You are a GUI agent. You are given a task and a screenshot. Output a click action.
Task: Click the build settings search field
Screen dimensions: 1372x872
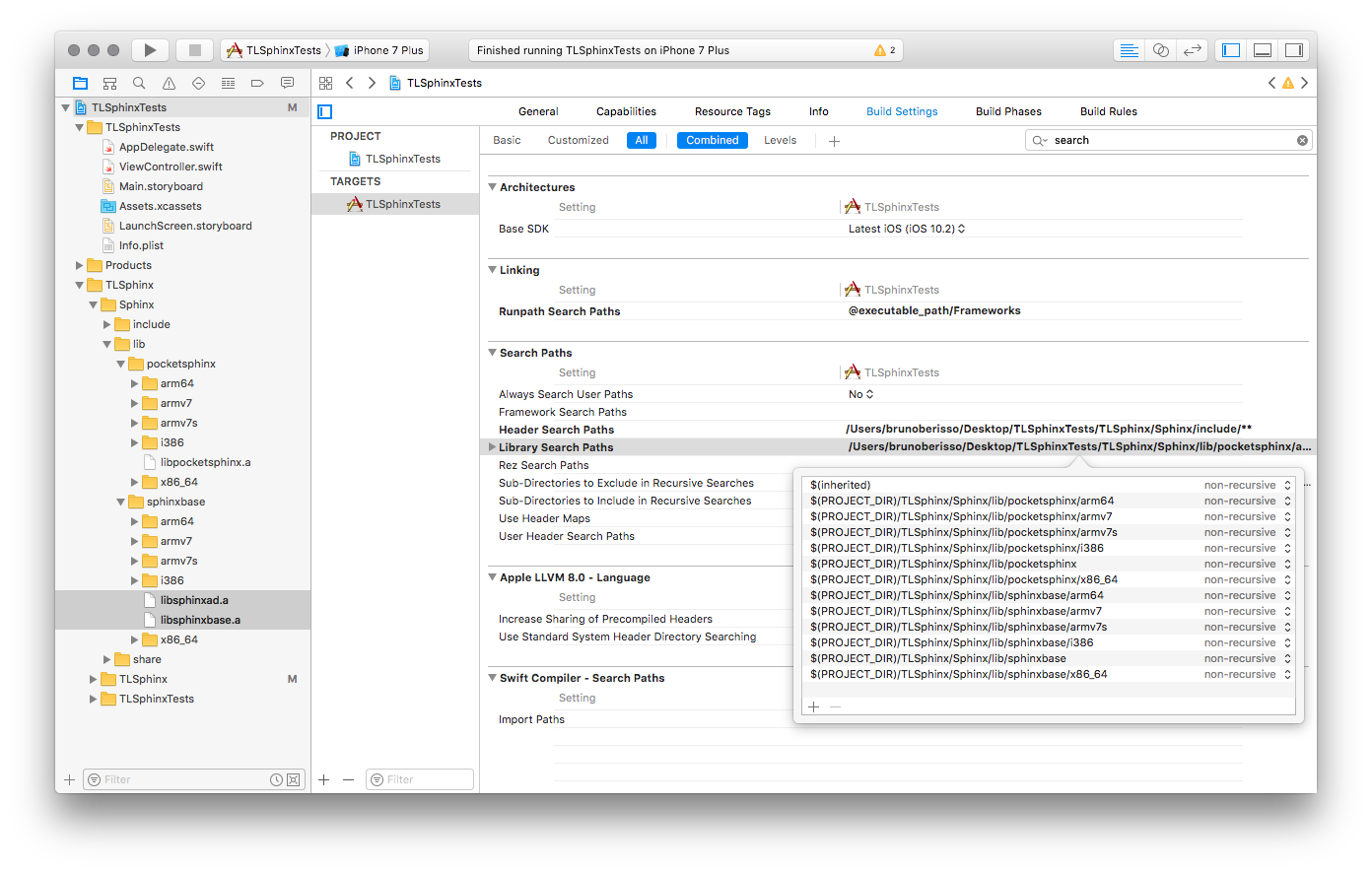[x=1169, y=141]
